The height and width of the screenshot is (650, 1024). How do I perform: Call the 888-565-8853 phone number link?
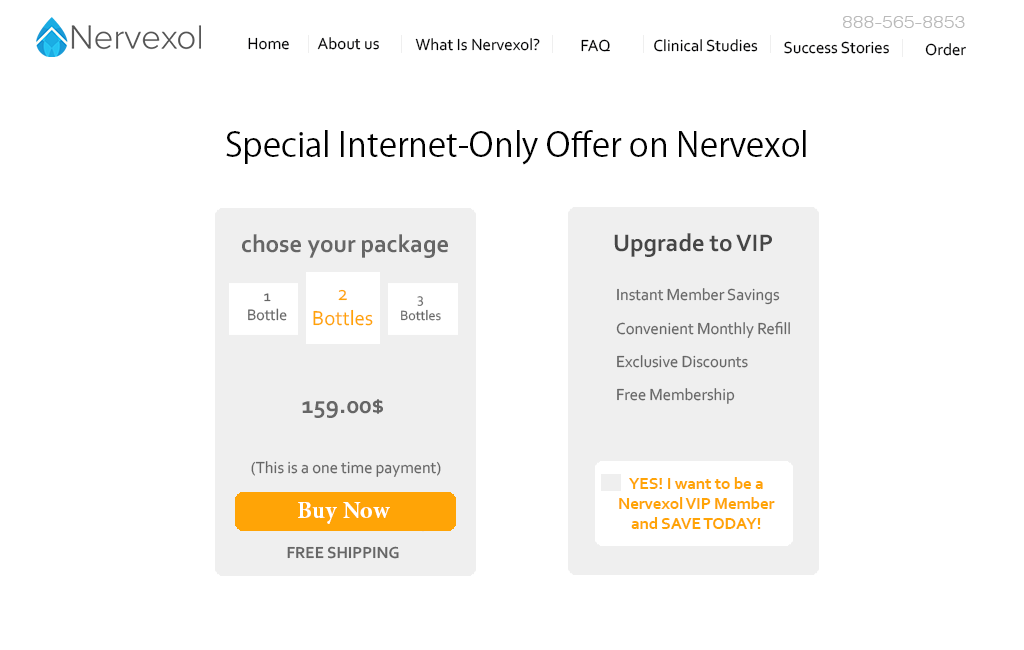coord(903,22)
